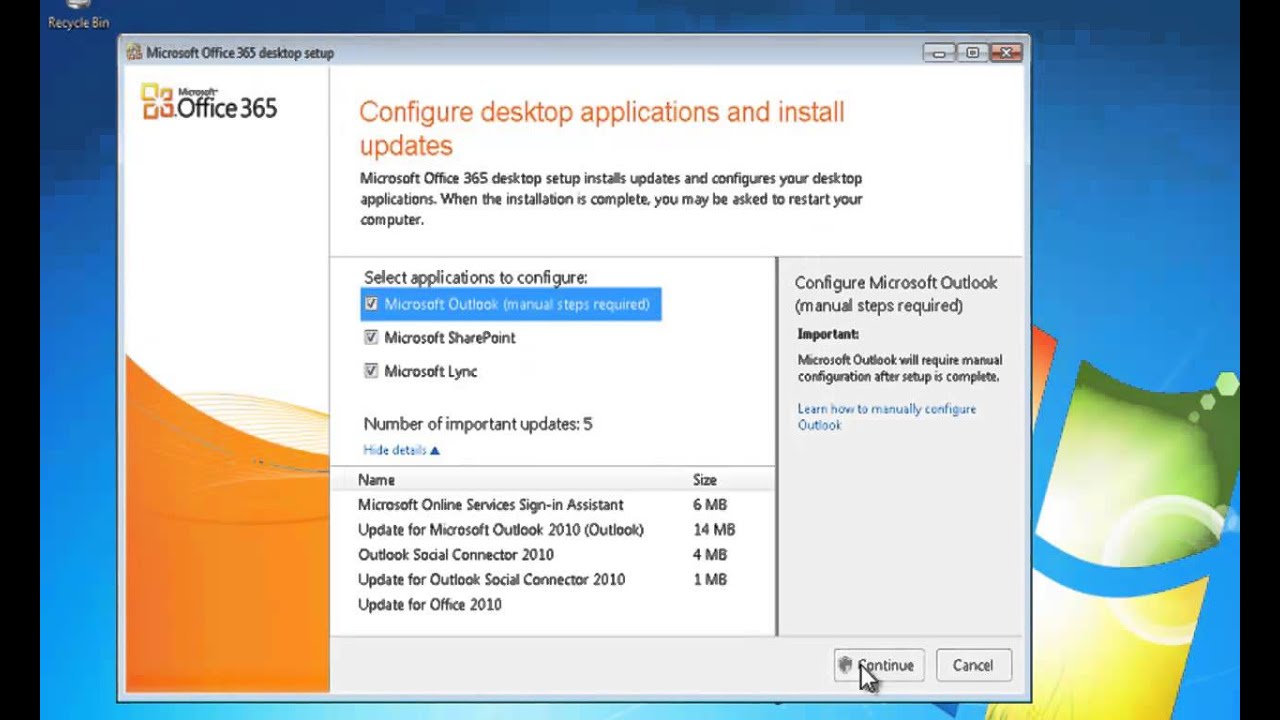This screenshot has width=1280, height=720.
Task: Click Number of important updates: 5 text
Action: tap(478, 424)
